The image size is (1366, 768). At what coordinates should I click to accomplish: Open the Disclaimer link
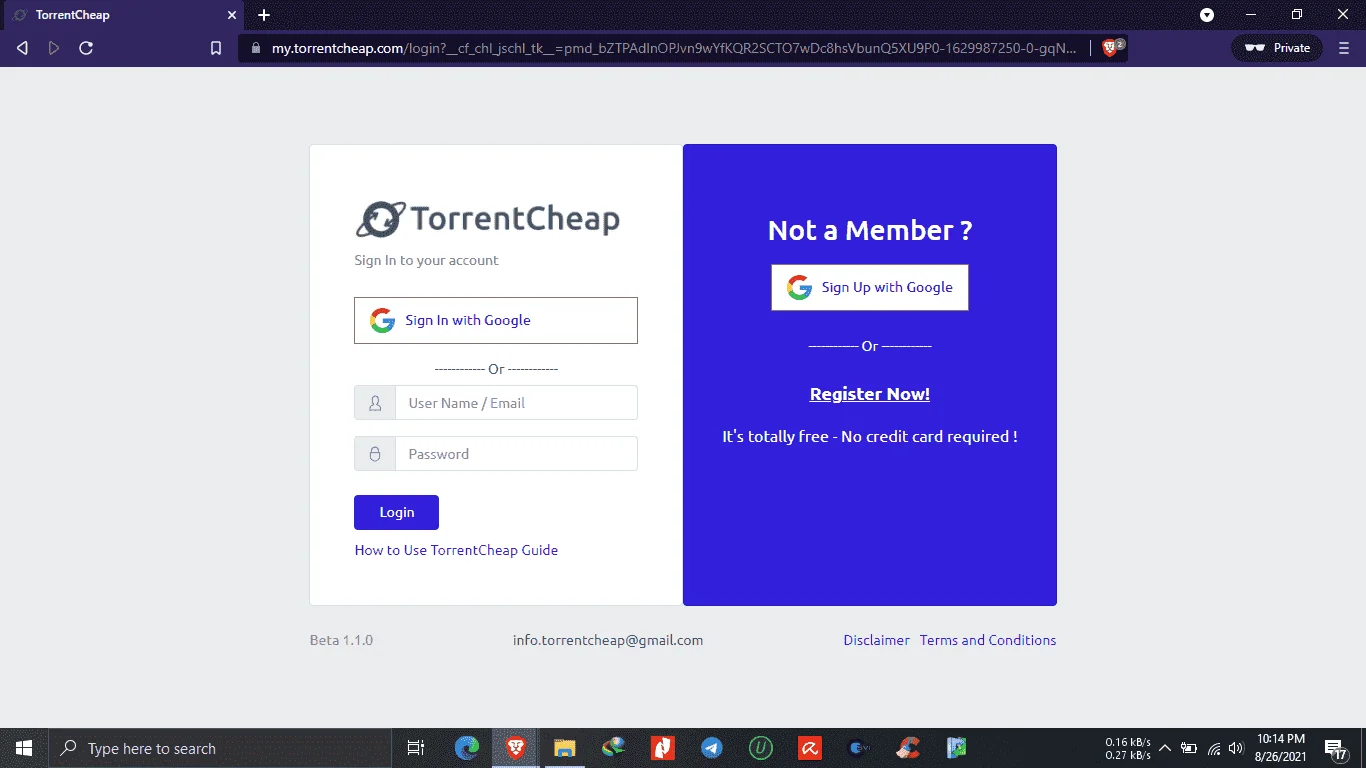[x=876, y=640]
